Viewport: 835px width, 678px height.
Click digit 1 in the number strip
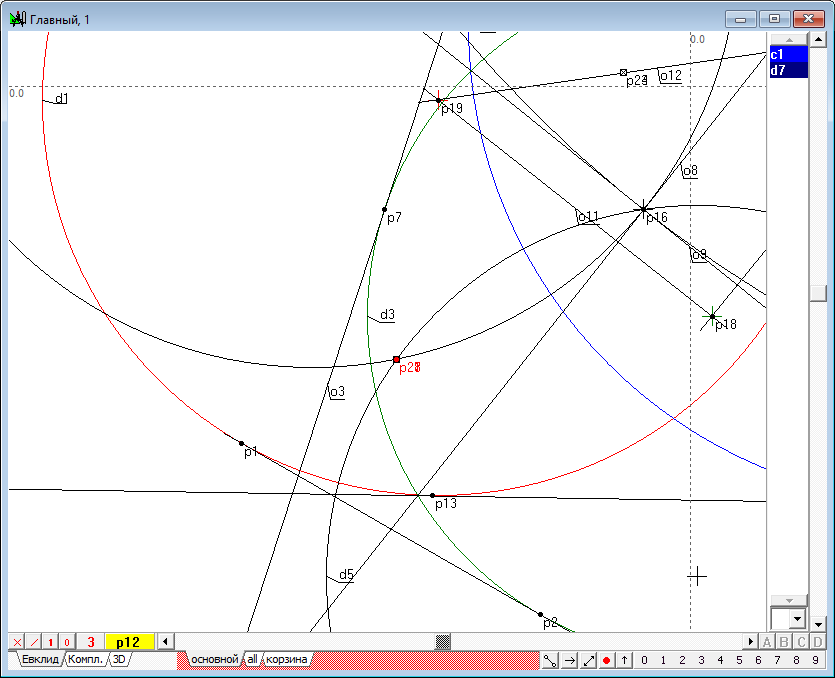coord(663,660)
